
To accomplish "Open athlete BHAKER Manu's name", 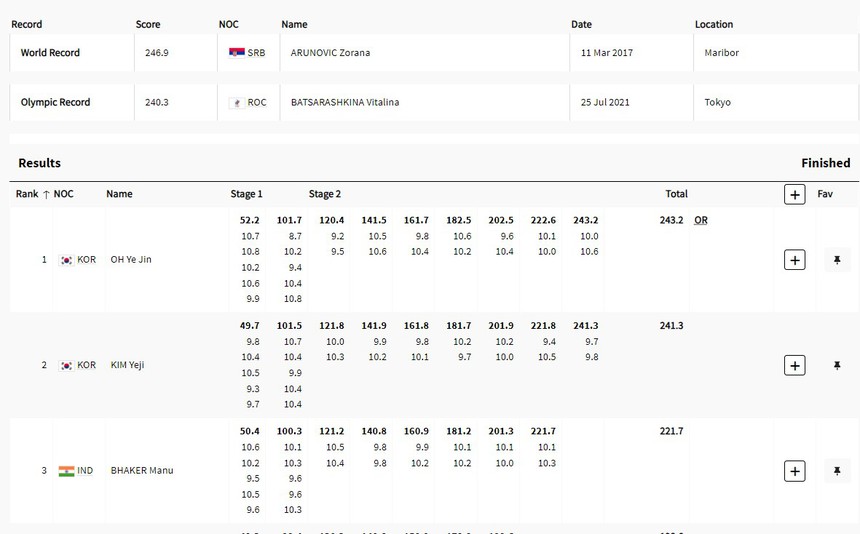I will point(141,471).
